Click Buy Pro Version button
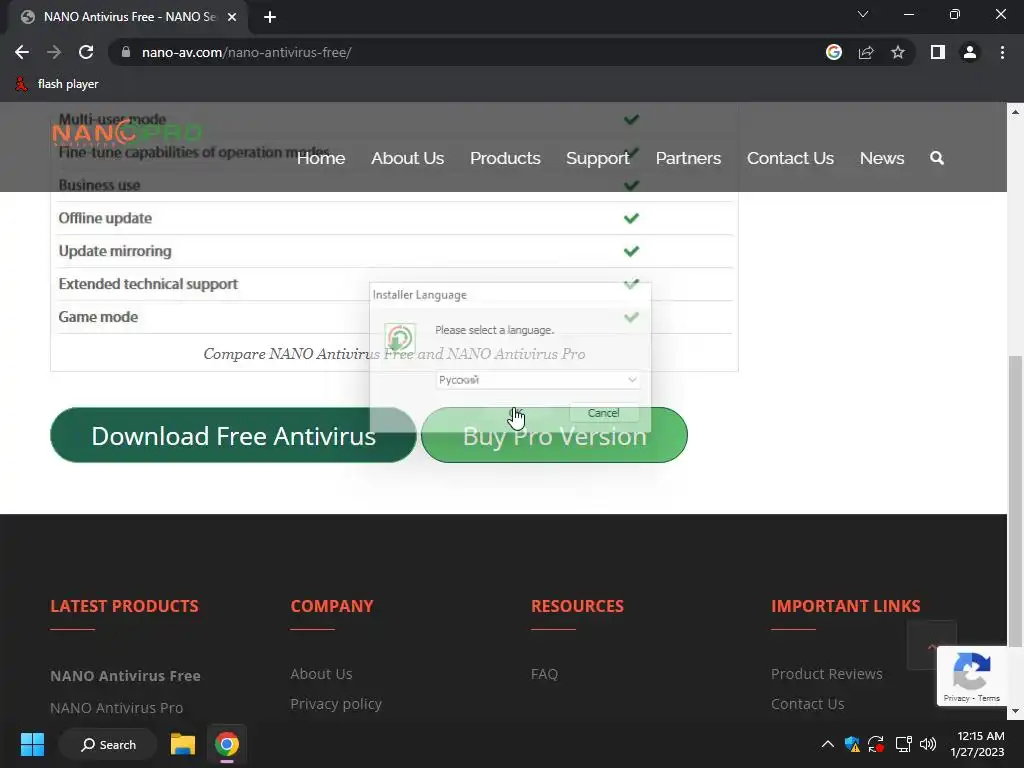This screenshot has width=1024, height=768. 554,436
